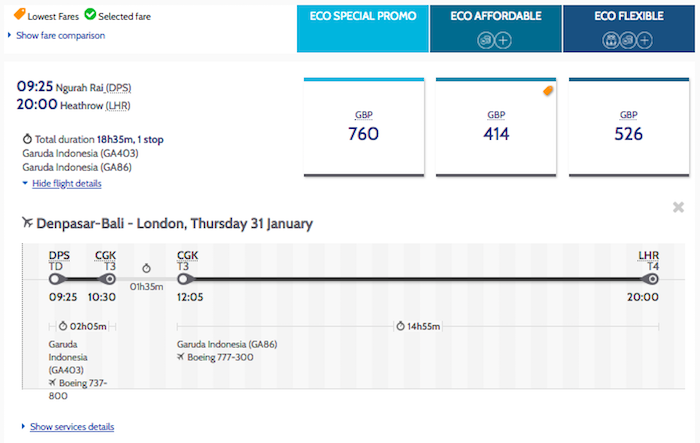Select the GBP 760 Eco Special Promo fare
This screenshot has height=443, width=700.
point(364,127)
